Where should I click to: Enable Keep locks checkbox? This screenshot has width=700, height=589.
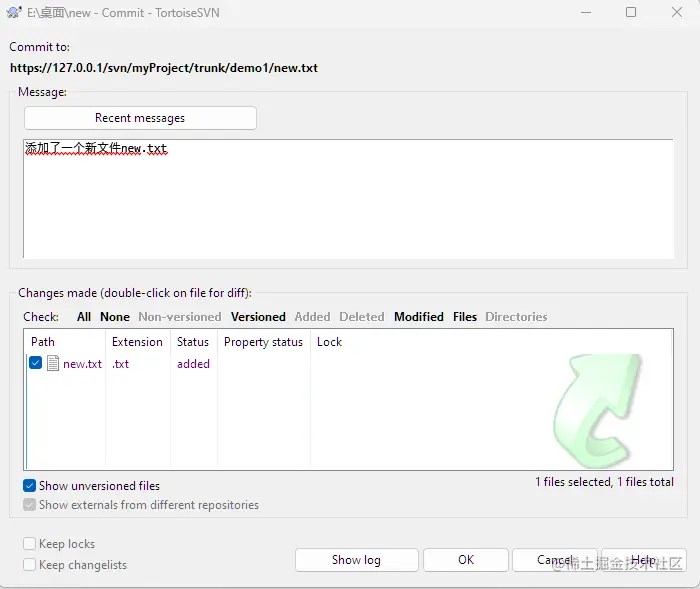[29, 543]
